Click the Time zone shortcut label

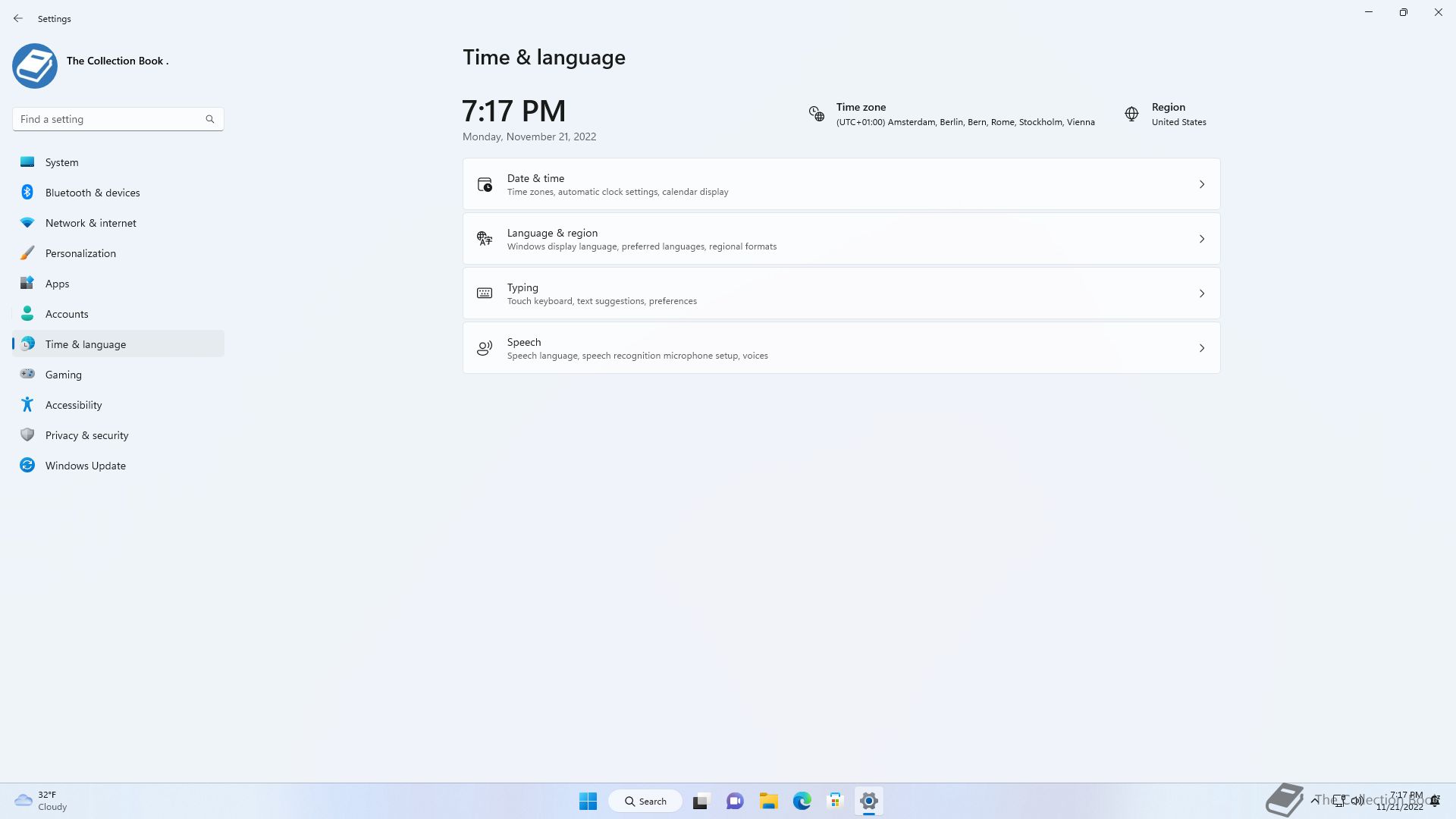(x=861, y=107)
